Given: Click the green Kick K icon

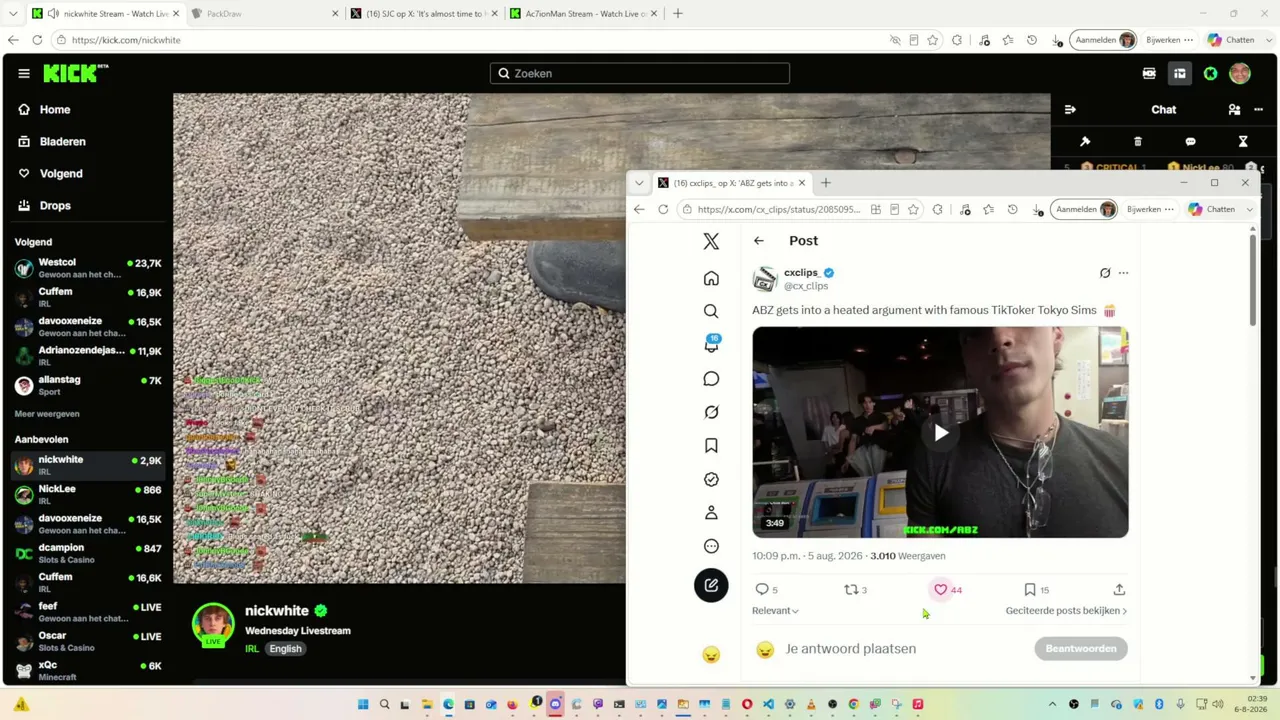Looking at the screenshot, I should point(1210,73).
